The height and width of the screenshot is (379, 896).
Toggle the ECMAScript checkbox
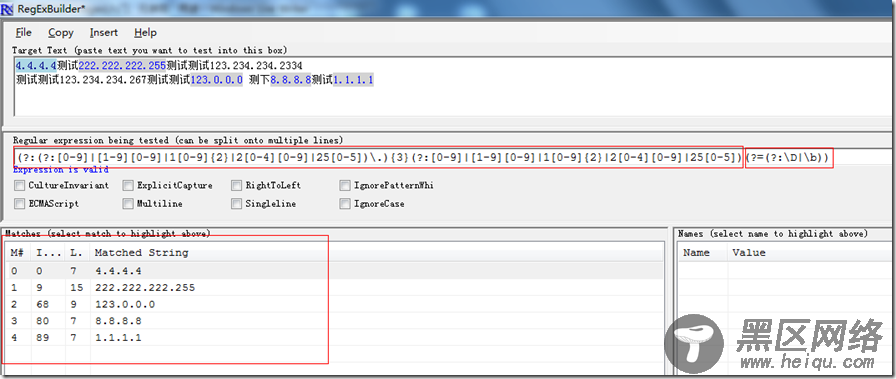20,204
